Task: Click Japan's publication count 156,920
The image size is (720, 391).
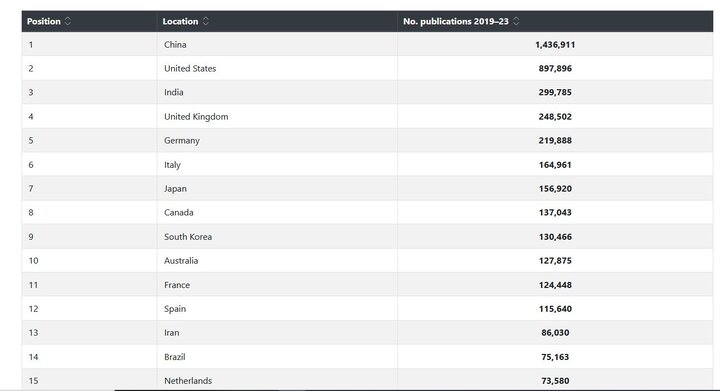Action: coord(555,189)
